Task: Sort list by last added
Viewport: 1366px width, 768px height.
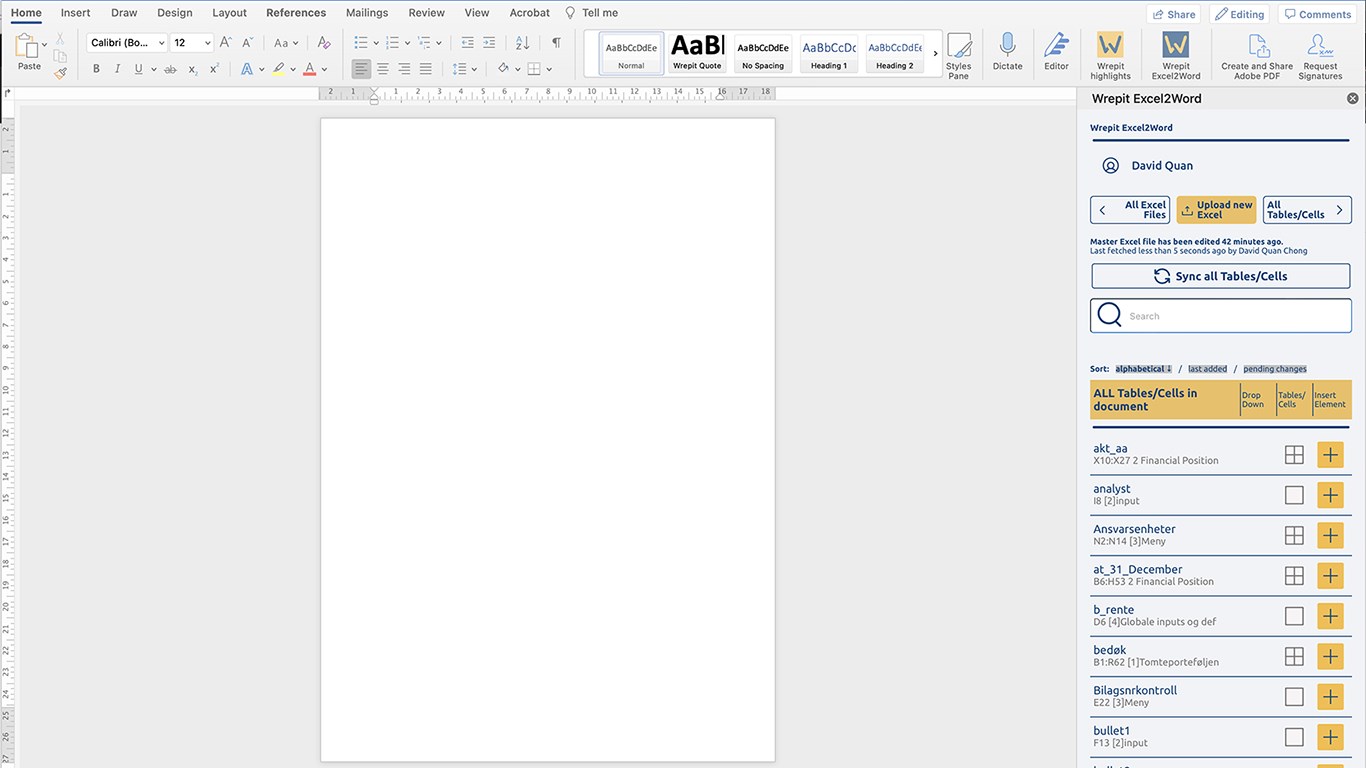Action: coord(1207,369)
